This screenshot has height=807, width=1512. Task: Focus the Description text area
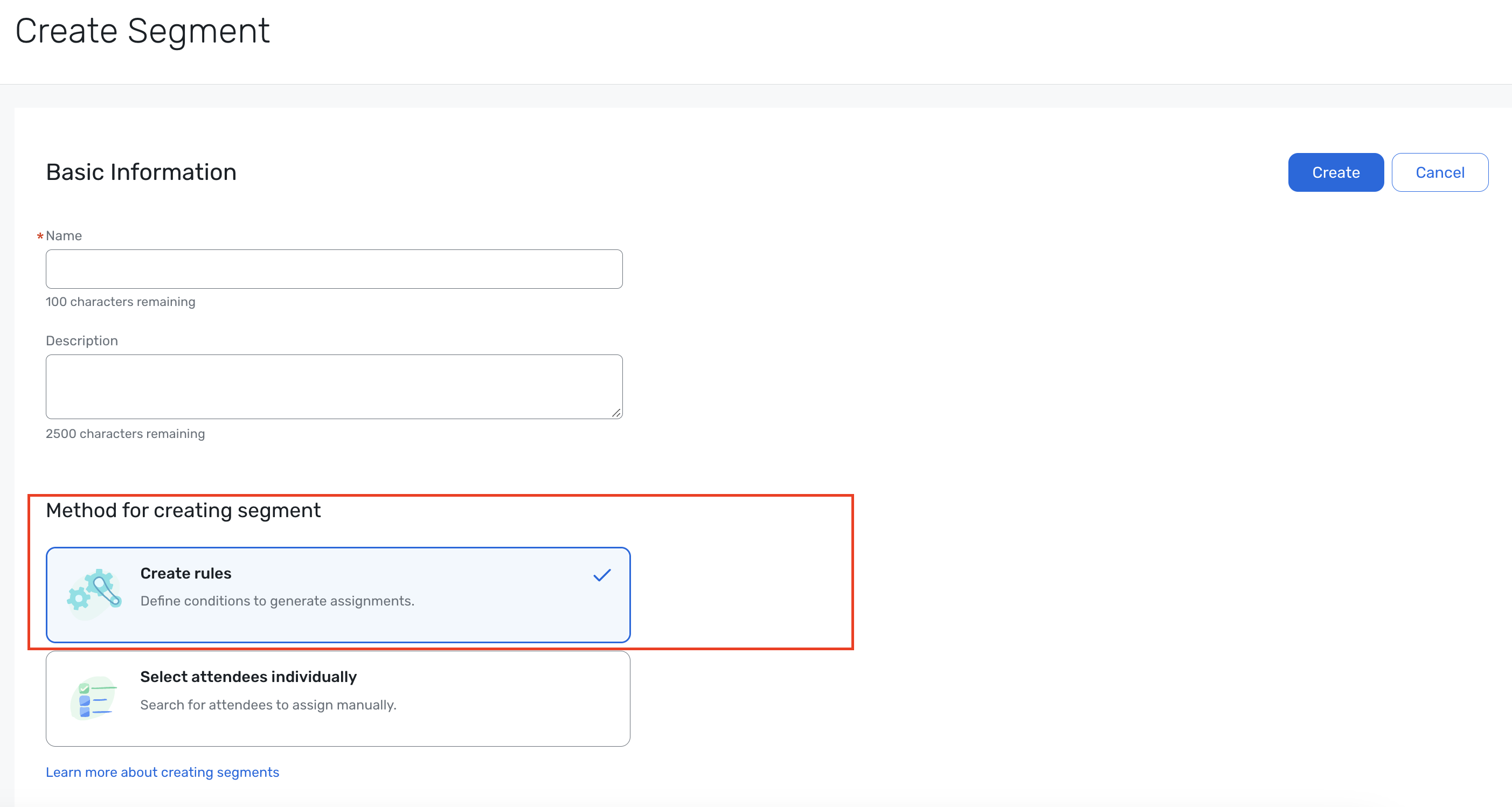334,387
